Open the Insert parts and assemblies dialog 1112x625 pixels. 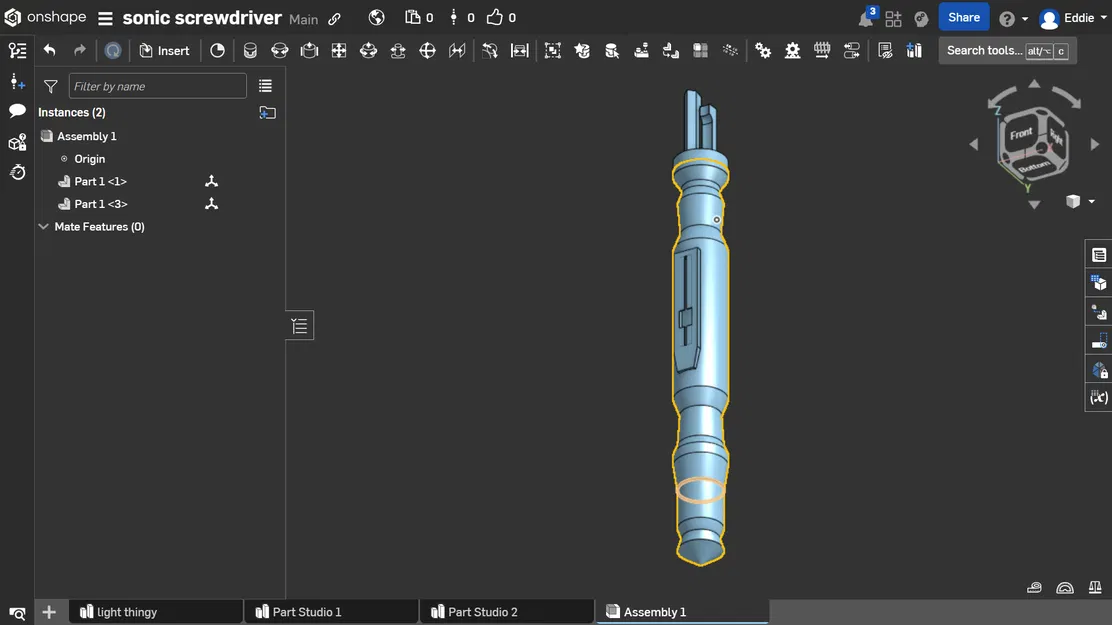[x=165, y=50]
